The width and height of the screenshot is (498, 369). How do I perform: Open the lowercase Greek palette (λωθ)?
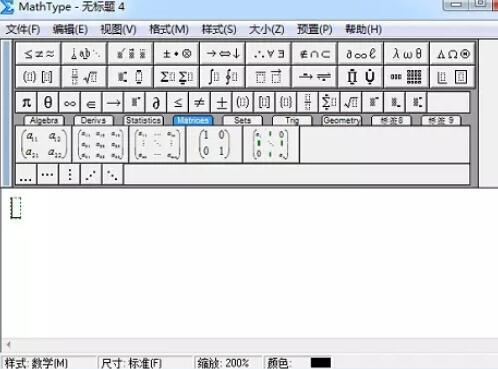406,53
